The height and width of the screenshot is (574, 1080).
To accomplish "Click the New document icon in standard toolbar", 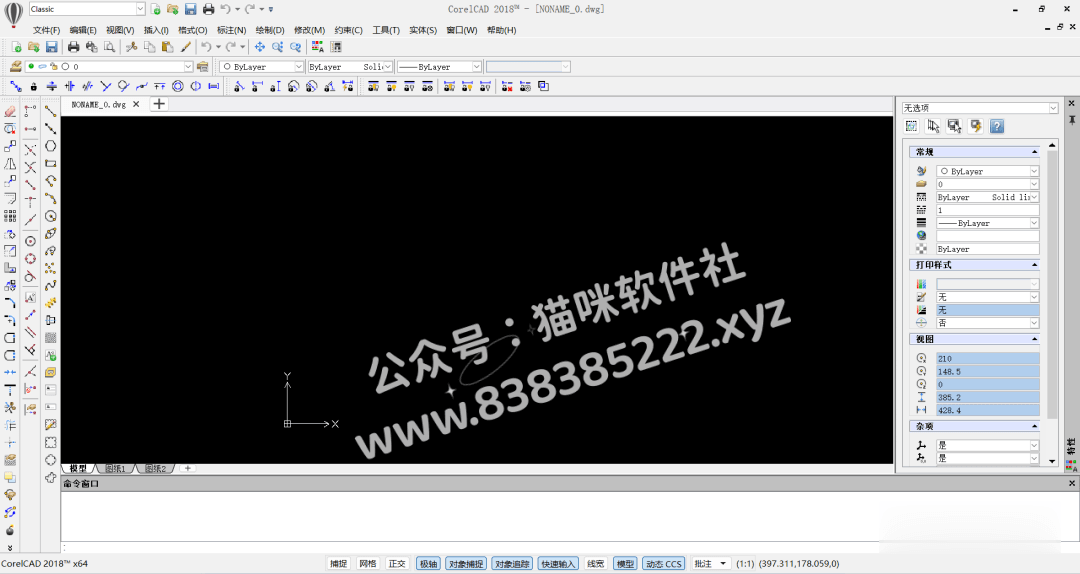I will click(x=16, y=47).
